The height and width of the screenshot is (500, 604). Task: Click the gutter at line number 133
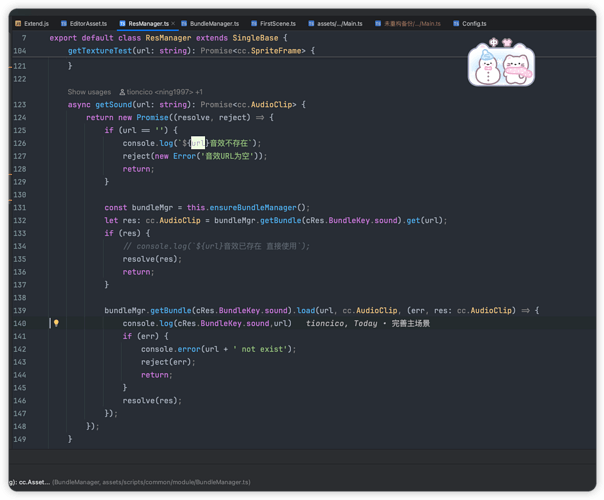20,233
